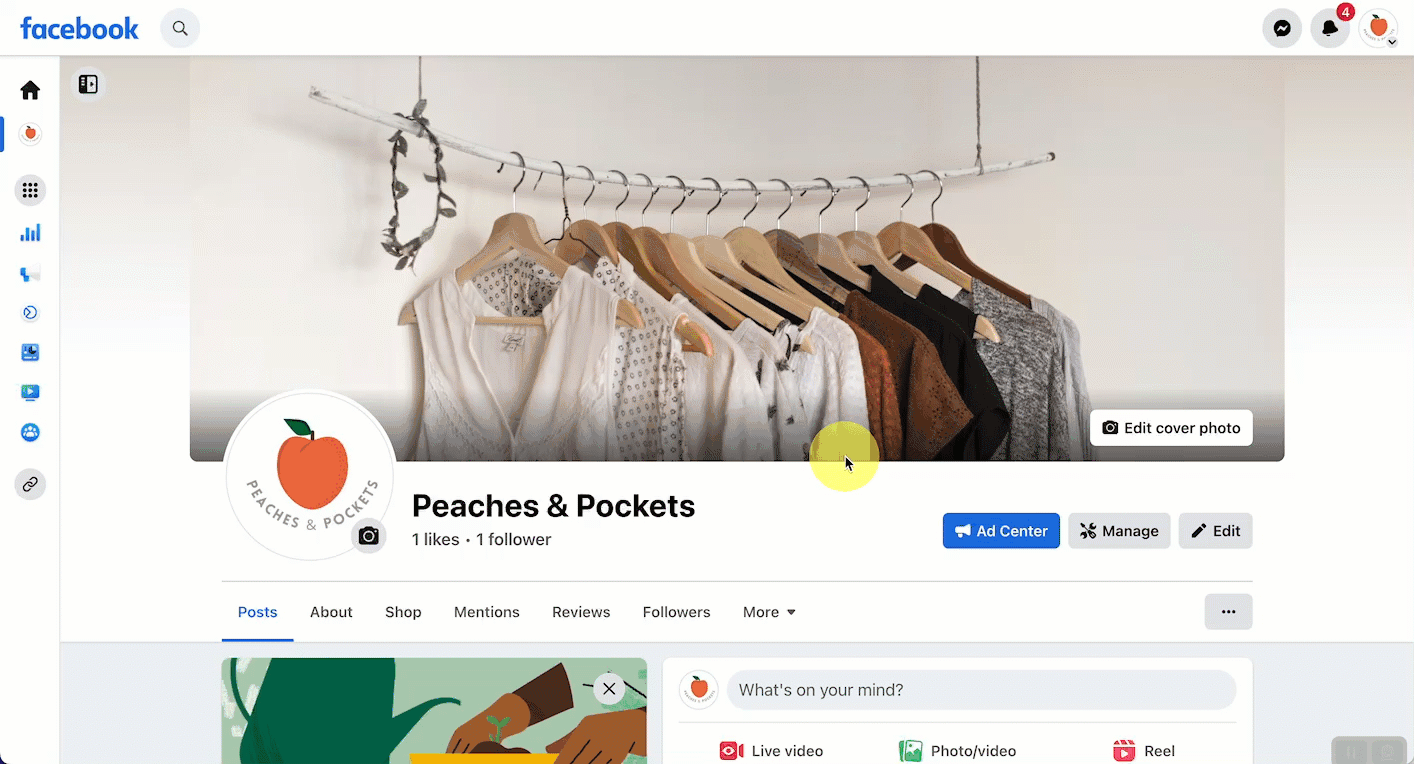The width and height of the screenshot is (1414, 764).
Task: Expand the More tab dropdown
Action: (x=769, y=612)
